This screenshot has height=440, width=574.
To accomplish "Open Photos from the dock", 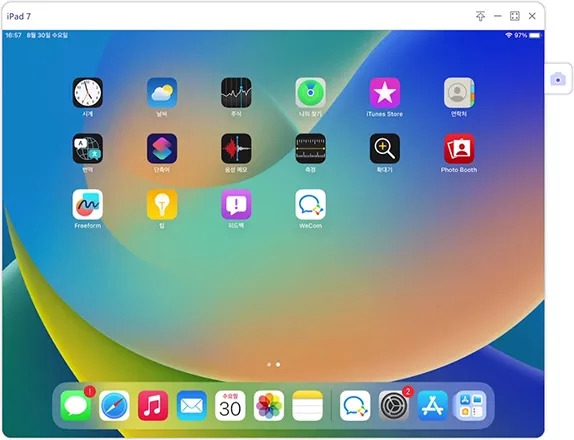I will point(269,406).
